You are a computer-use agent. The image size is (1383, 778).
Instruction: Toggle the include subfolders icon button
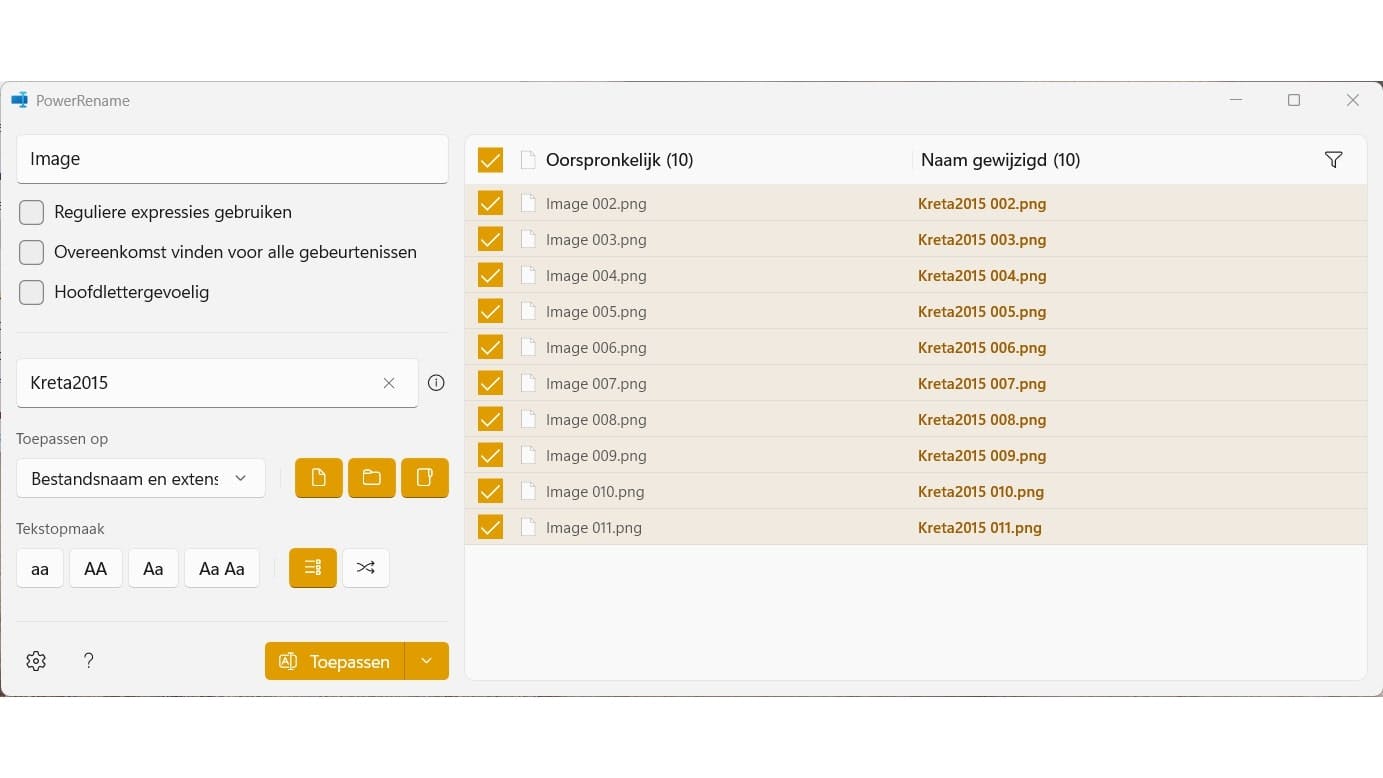point(425,478)
